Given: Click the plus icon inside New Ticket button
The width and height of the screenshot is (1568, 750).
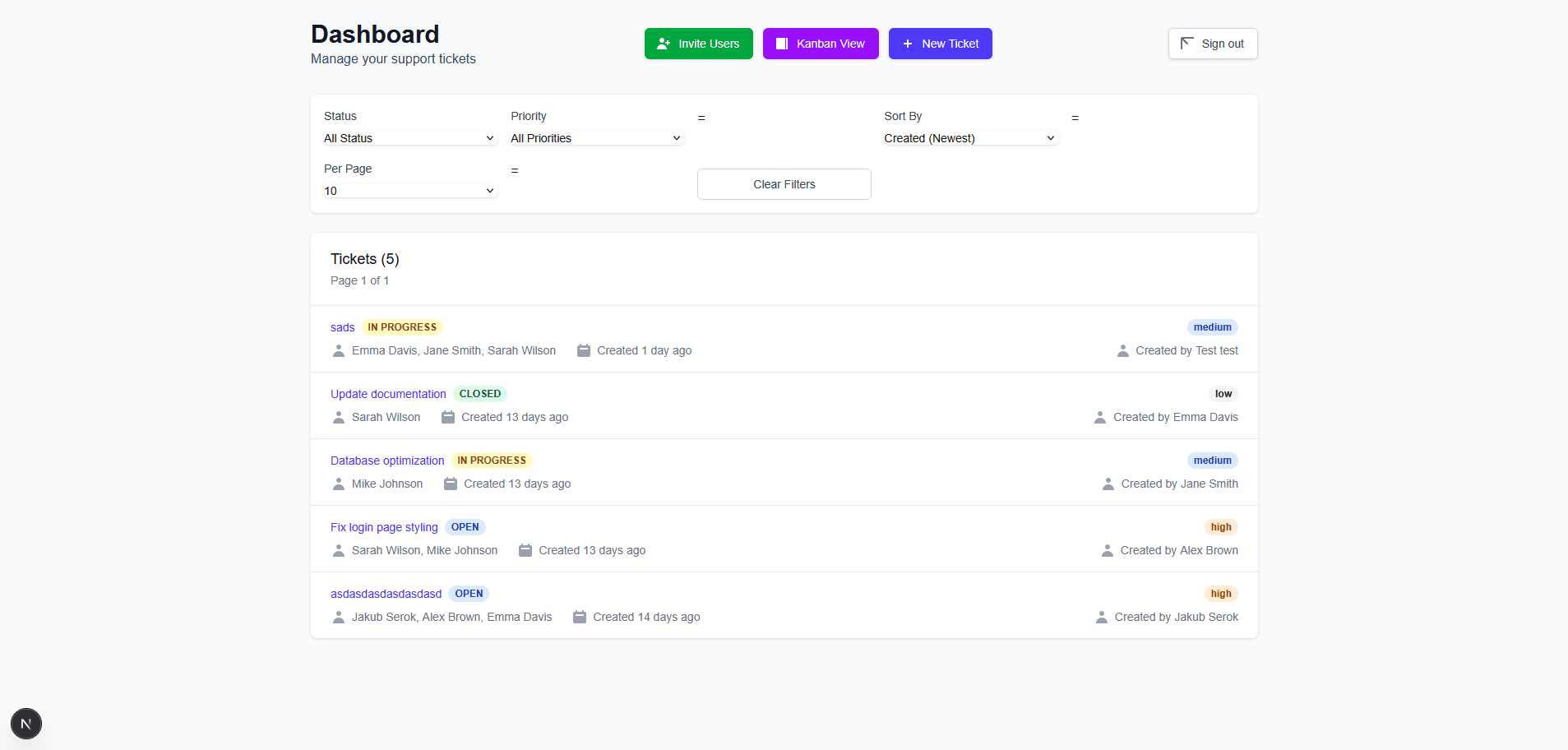Looking at the screenshot, I should point(909,44).
